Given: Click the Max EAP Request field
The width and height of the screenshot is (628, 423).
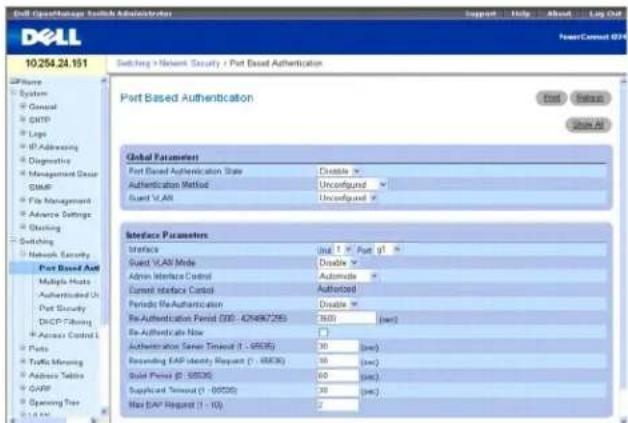Looking at the screenshot, I should pyautogui.click(x=338, y=405).
